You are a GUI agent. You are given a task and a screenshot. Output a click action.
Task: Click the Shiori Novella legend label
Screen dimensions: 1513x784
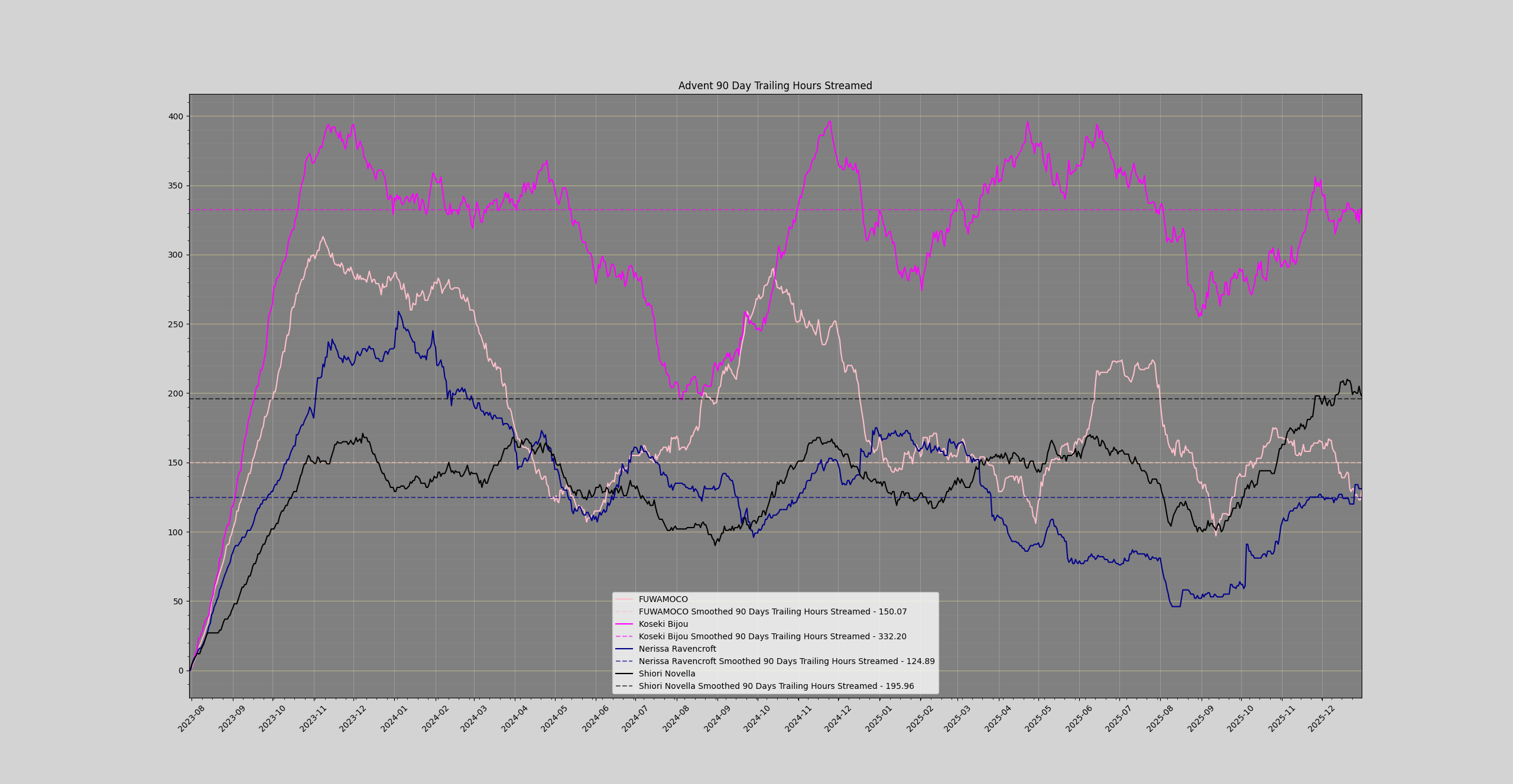click(x=667, y=674)
